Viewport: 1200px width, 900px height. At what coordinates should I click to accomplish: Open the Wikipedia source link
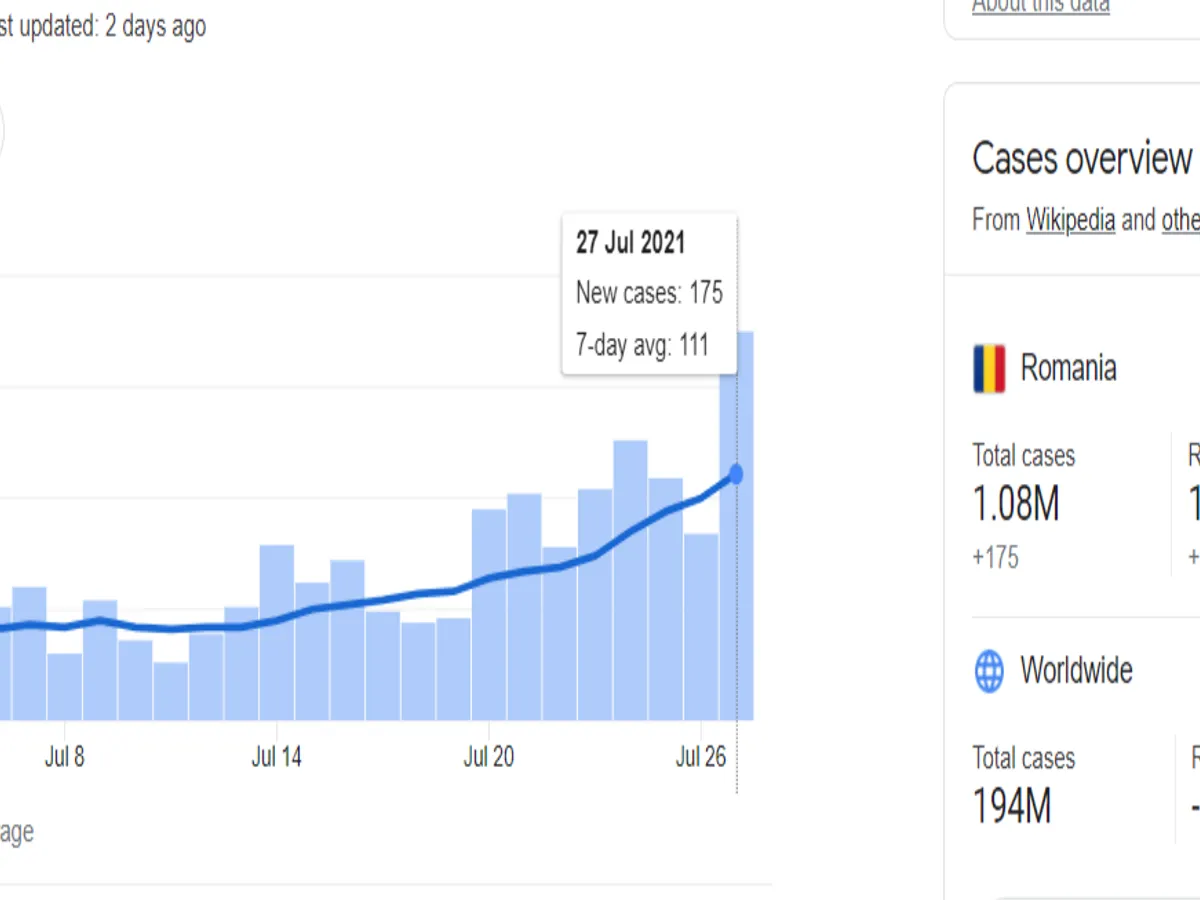click(1070, 220)
